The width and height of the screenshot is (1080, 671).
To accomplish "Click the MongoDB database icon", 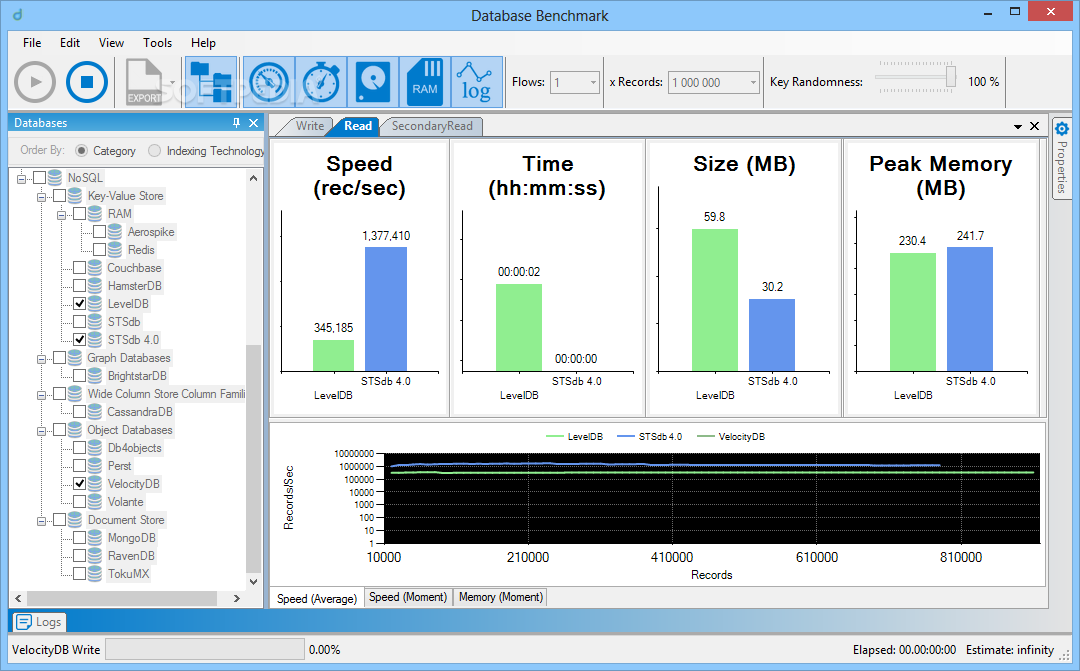I will (x=95, y=538).
